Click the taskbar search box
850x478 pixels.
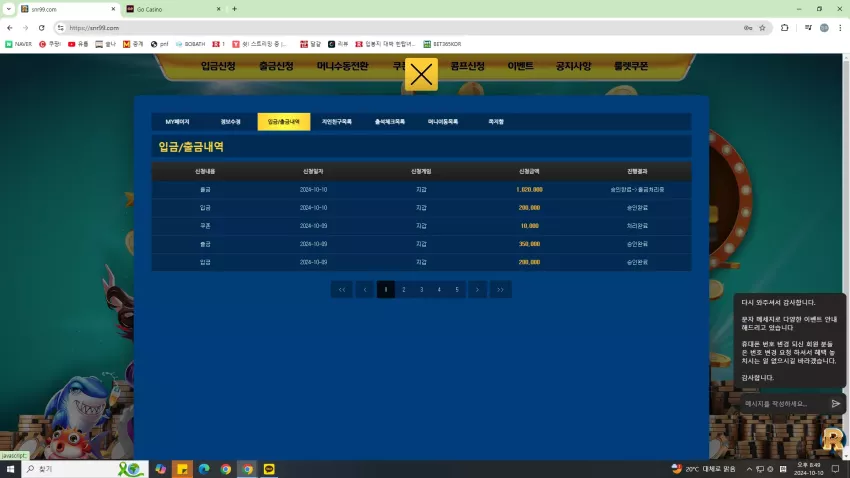84,469
